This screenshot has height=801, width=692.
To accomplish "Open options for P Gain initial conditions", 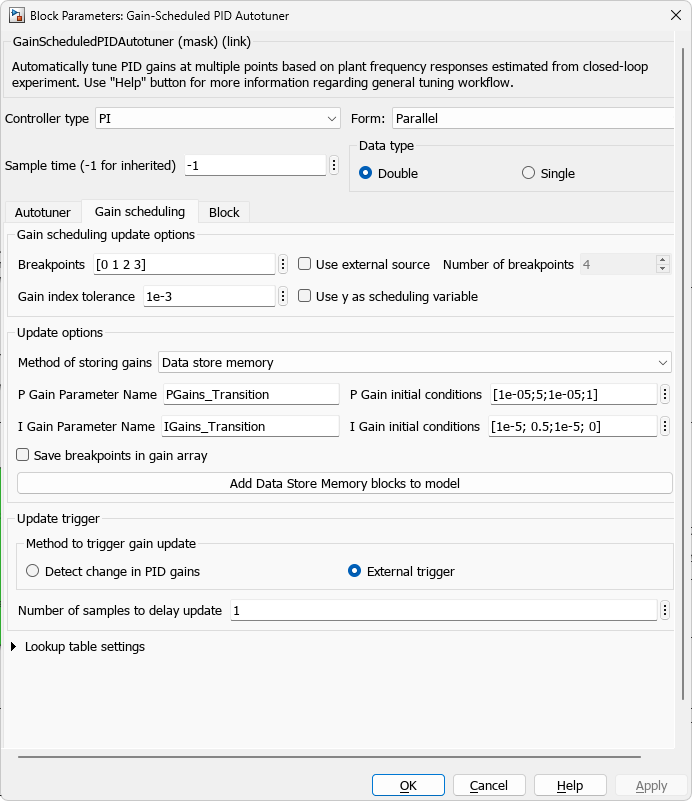I will tap(665, 394).
